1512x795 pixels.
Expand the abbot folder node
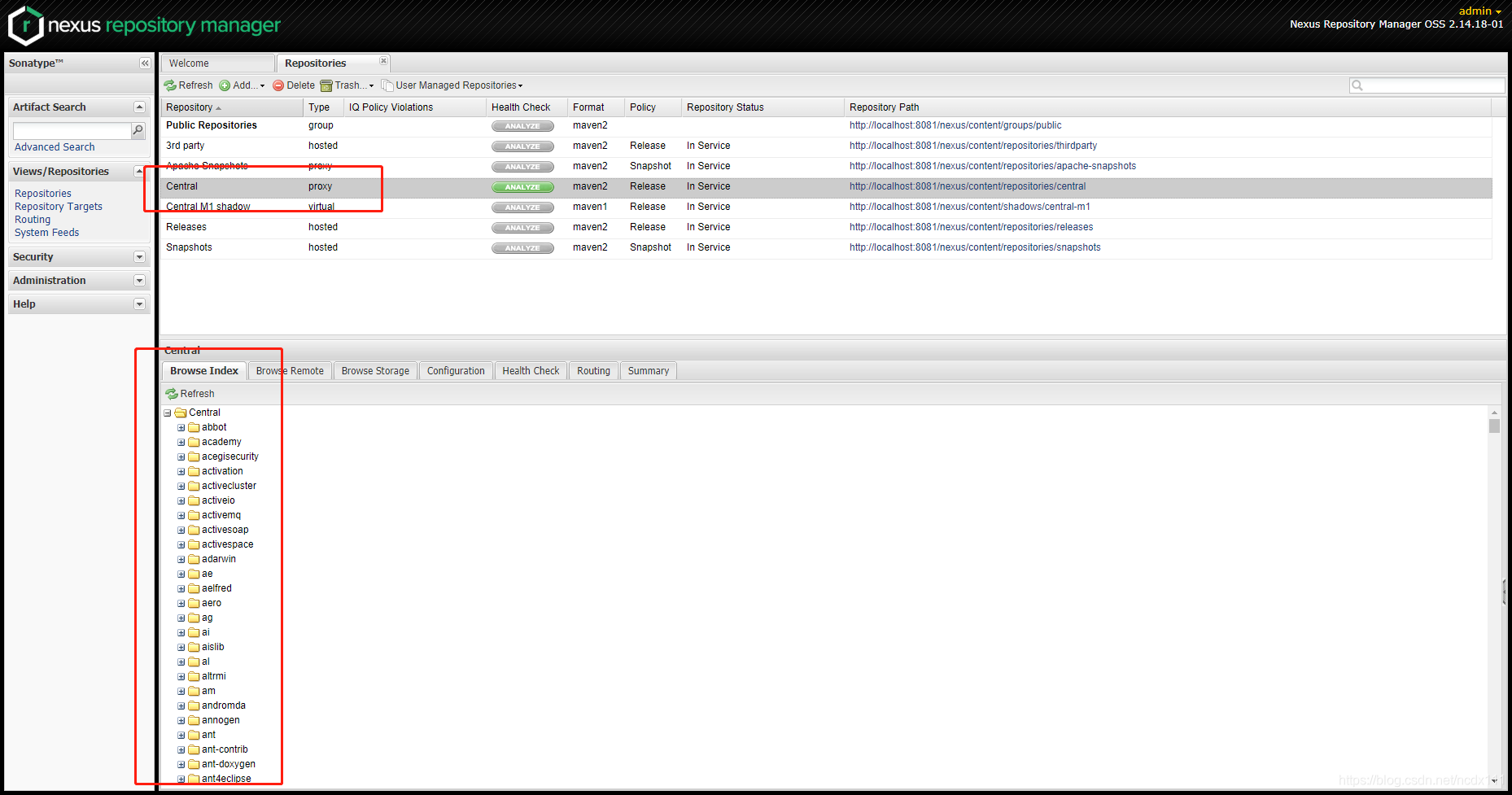[x=181, y=428]
